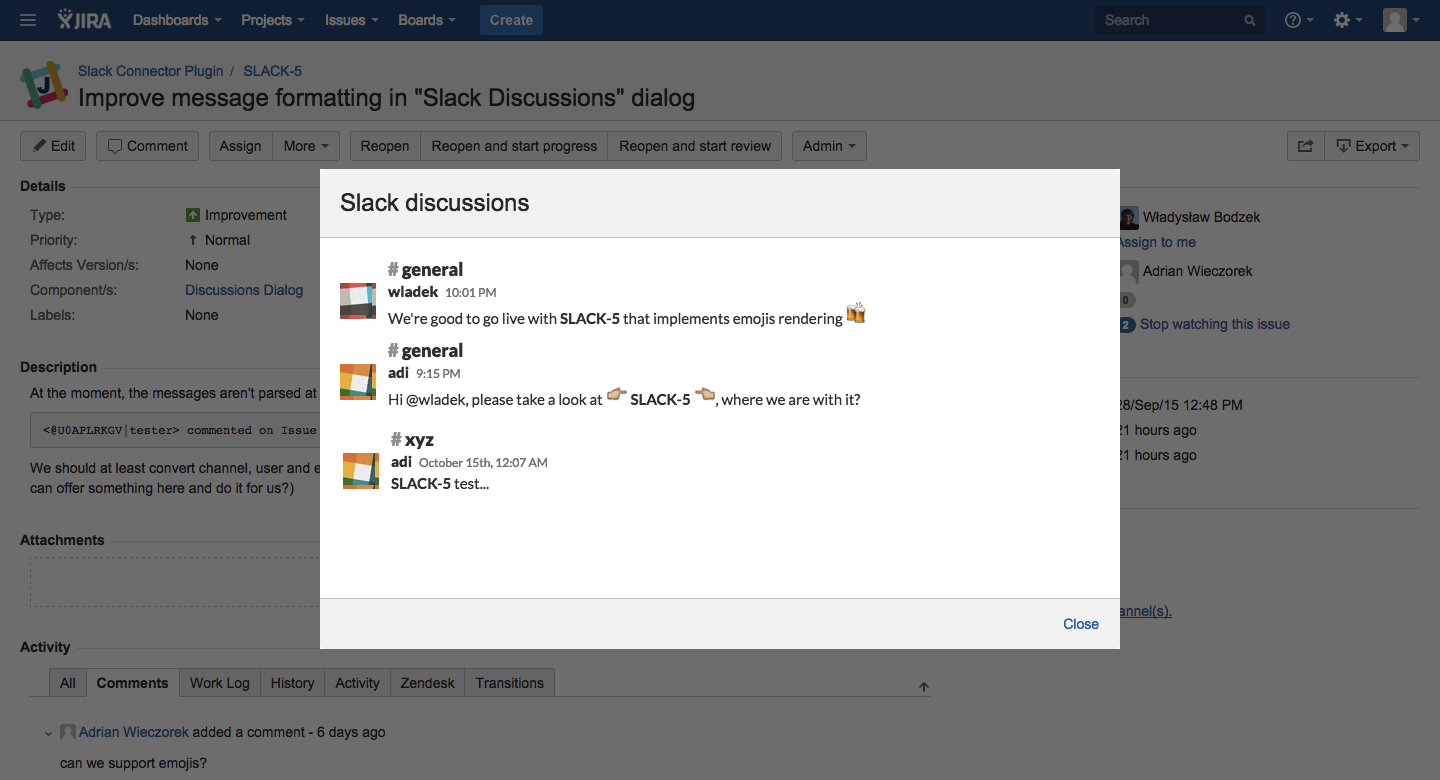Screen dimensions: 1440x780
Task: Switch to the Work Log tab
Action: (219, 683)
